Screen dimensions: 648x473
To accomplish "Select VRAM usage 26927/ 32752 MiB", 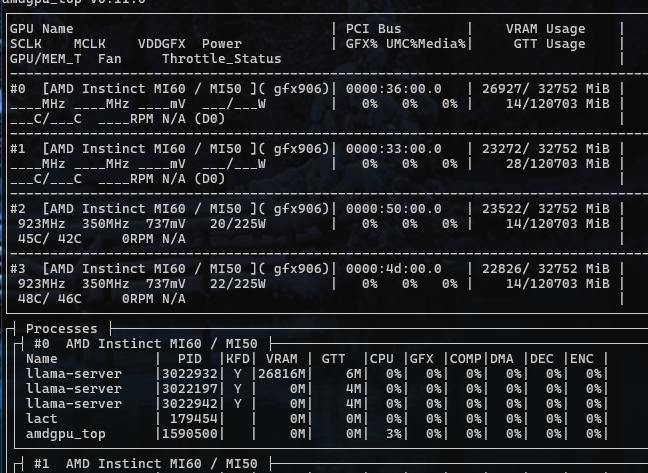I will (x=546, y=89).
